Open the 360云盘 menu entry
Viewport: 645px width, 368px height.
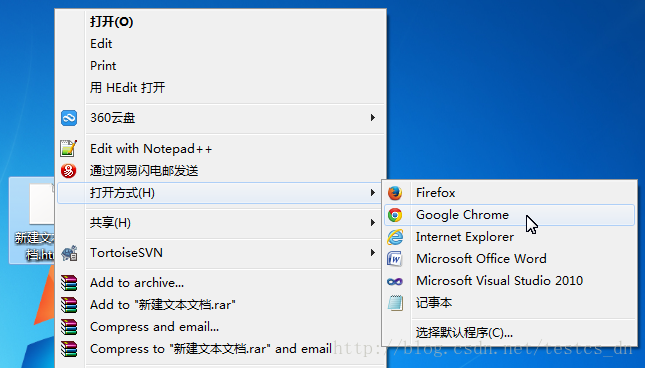(x=220, y=118)
